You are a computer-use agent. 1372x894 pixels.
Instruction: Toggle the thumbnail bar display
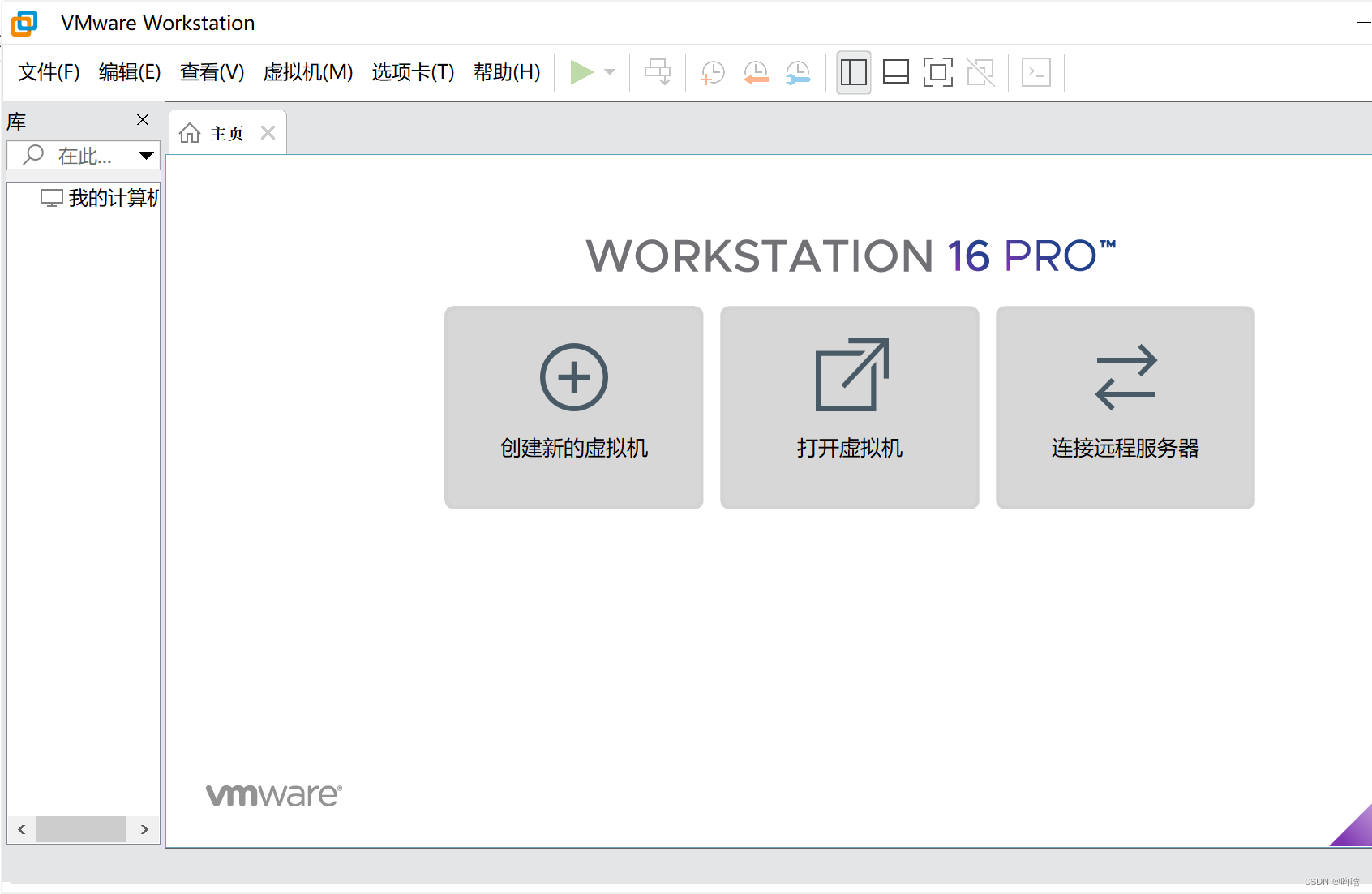895,72
